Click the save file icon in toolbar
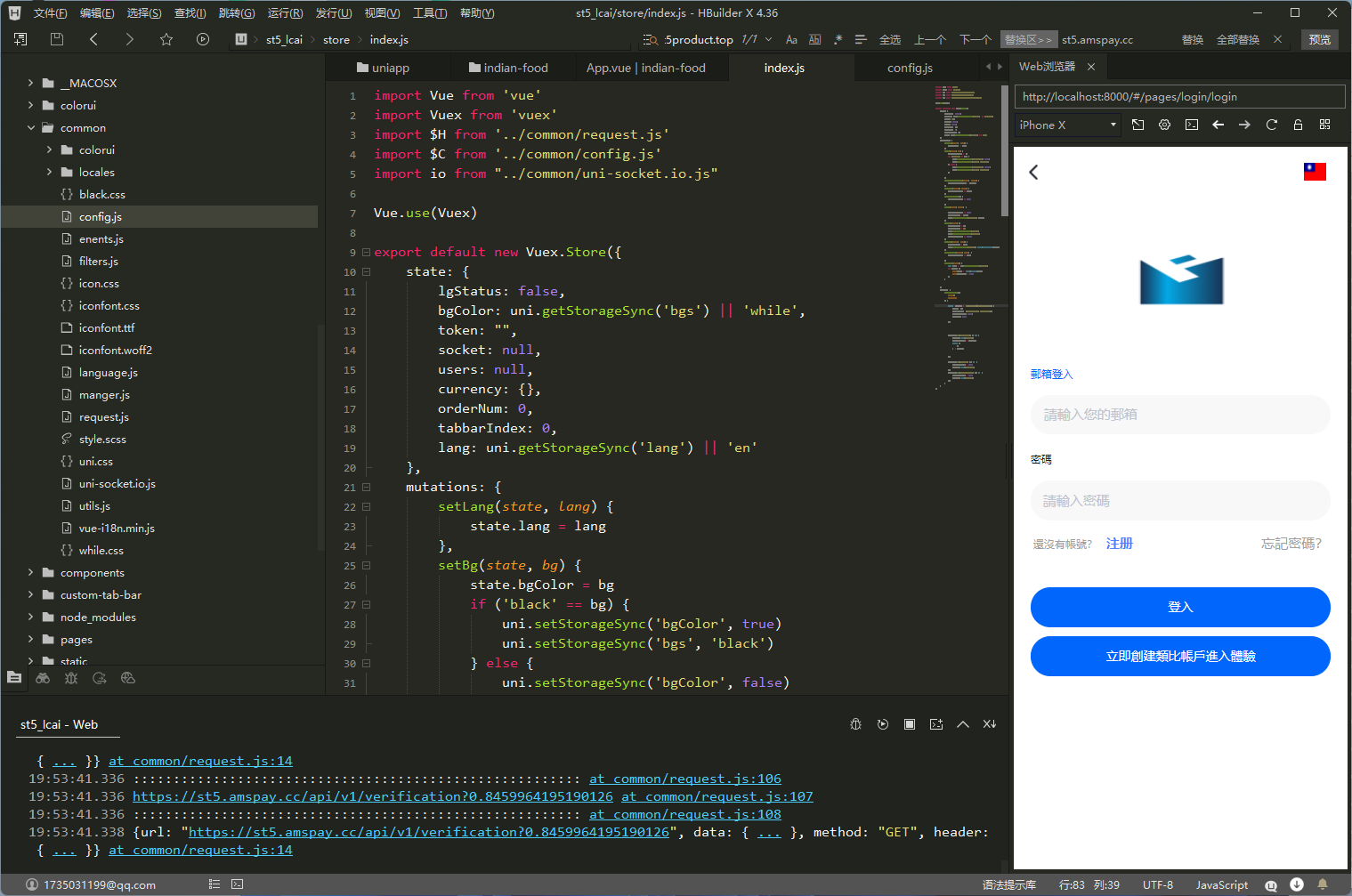The height and width of the screenshot is (896, 1352). click(x=57, y=39)
